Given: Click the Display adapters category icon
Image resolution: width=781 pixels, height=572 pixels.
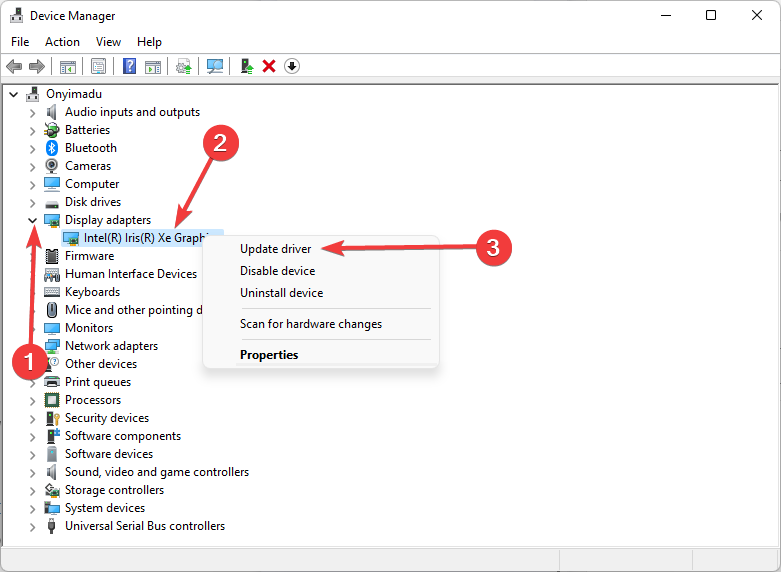Looking at the screenshot, I should tap(52, 220).
